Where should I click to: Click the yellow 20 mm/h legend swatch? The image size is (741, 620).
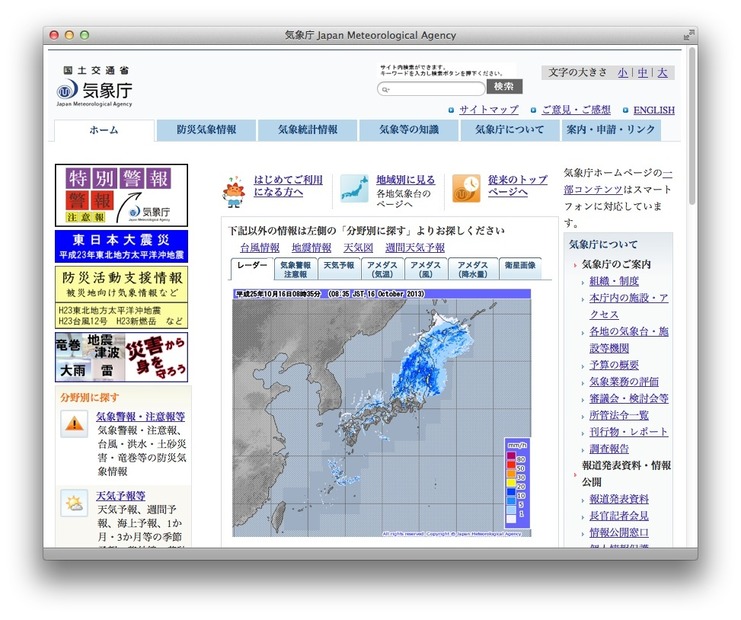[511, 483]
